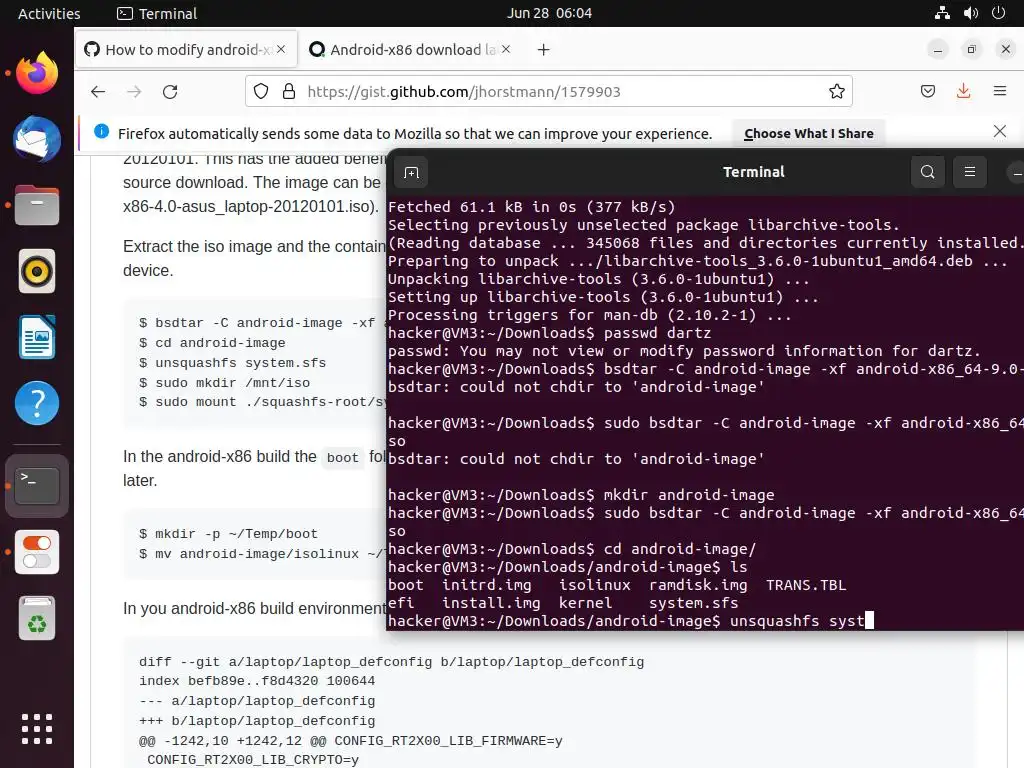Click the network status icon in top bar
The width and height of the screenshot is (1024, 768).
942,13
